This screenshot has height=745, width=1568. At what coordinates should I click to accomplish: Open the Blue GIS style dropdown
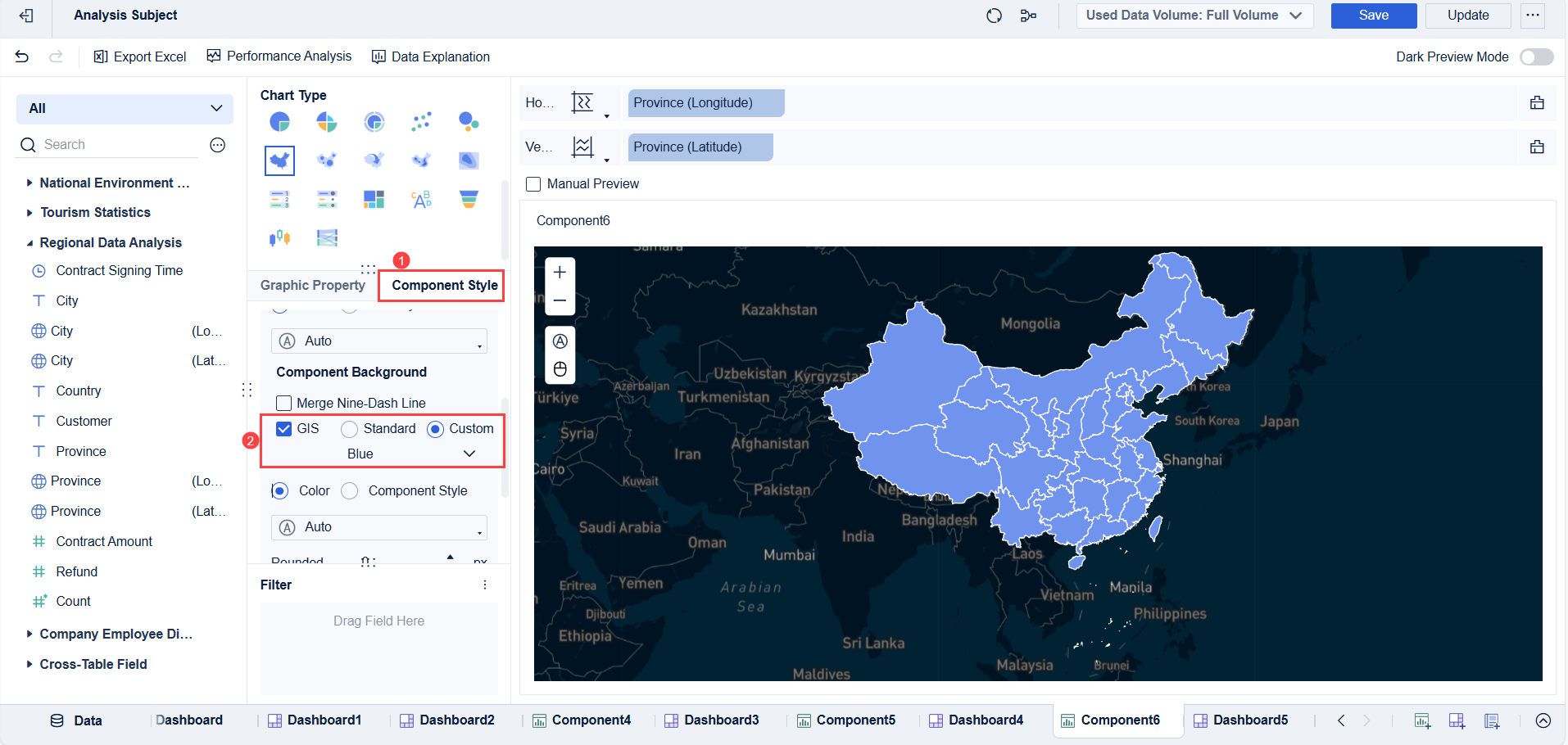coord(381,454)
